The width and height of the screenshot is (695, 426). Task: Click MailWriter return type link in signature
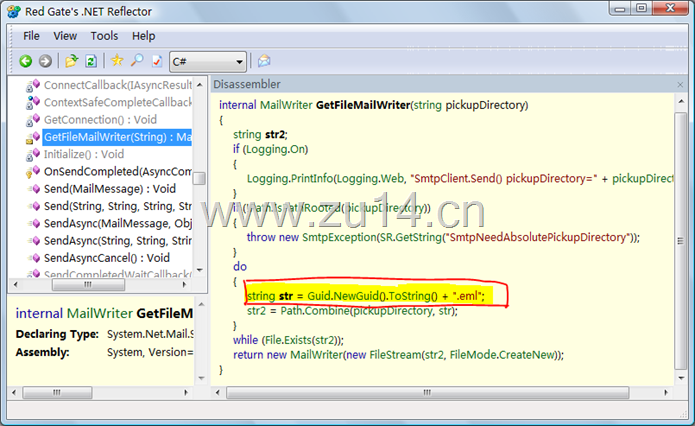point(286,105)
